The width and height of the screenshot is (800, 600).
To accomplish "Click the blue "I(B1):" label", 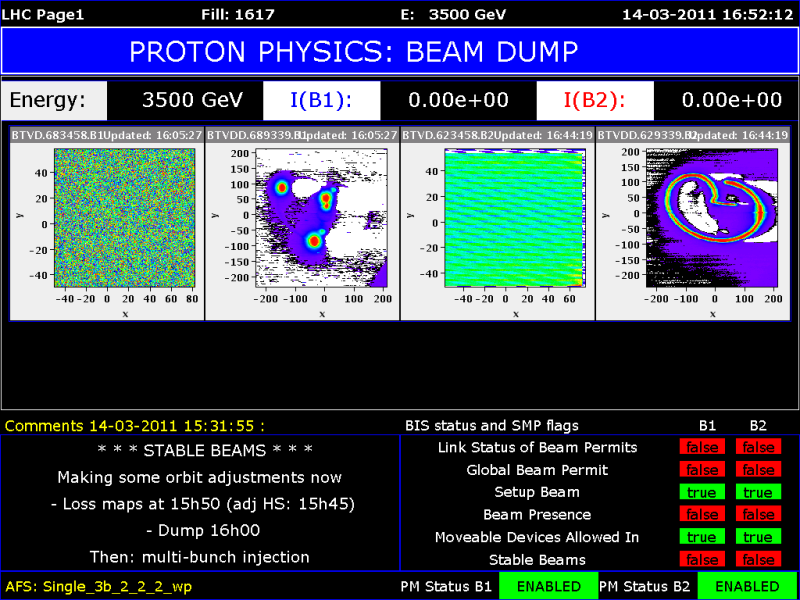I will (x=321, y=100).
